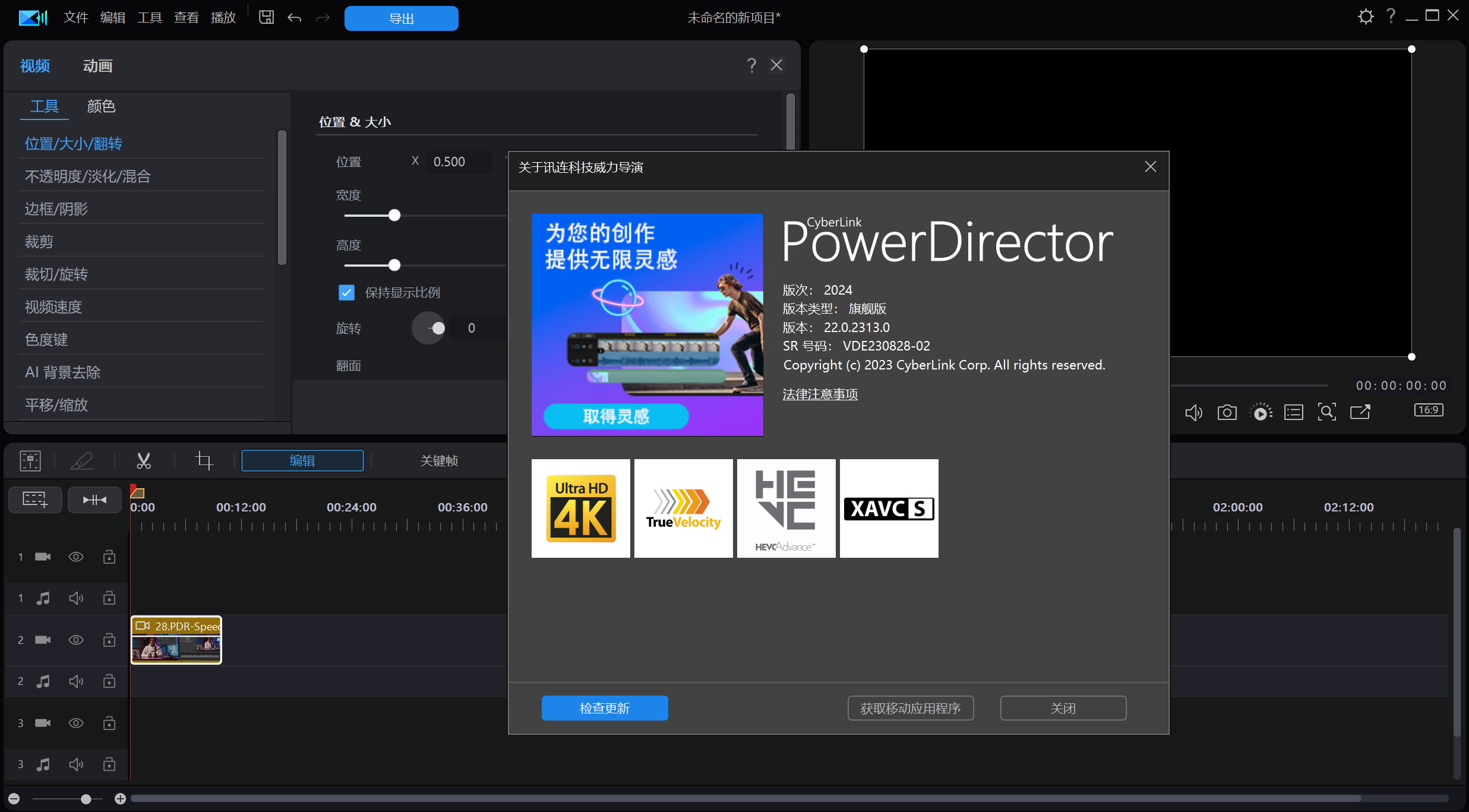This screenshot has height=812, width=1469.
Task: Click 法律注意事项 hyperlink
Action: tap(821, 394)
